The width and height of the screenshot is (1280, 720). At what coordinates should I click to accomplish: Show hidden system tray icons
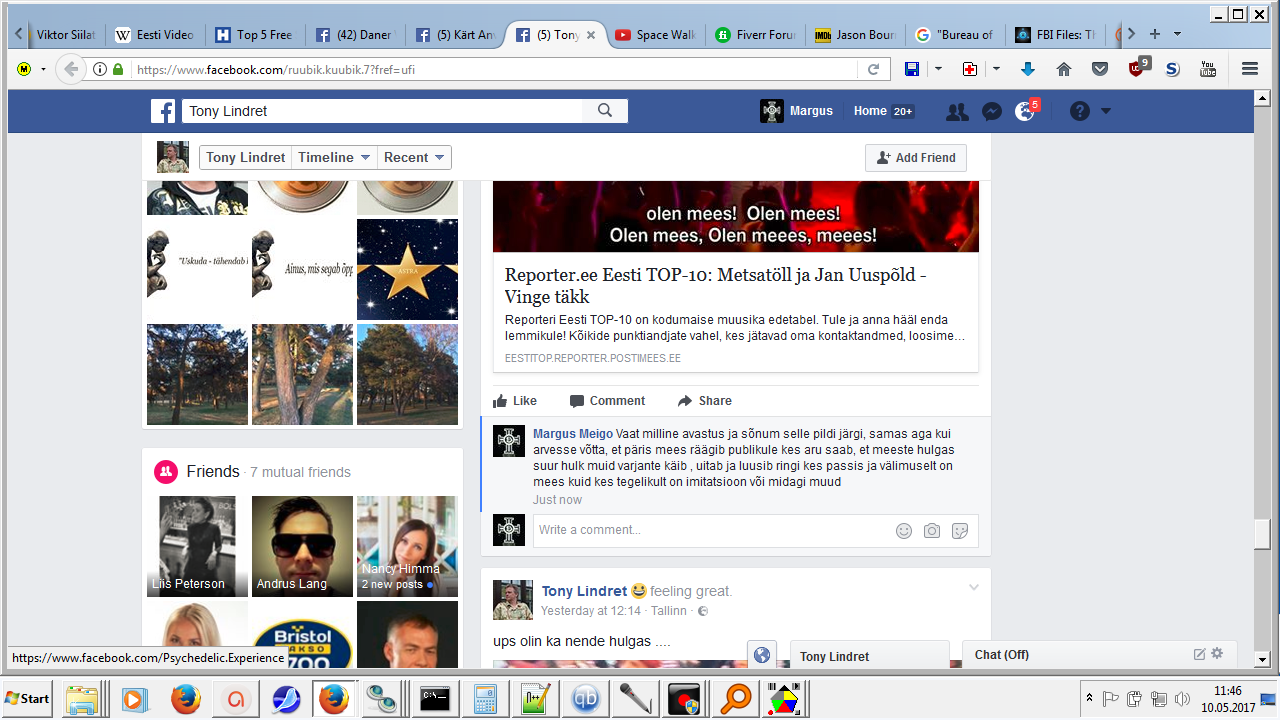1089,698
